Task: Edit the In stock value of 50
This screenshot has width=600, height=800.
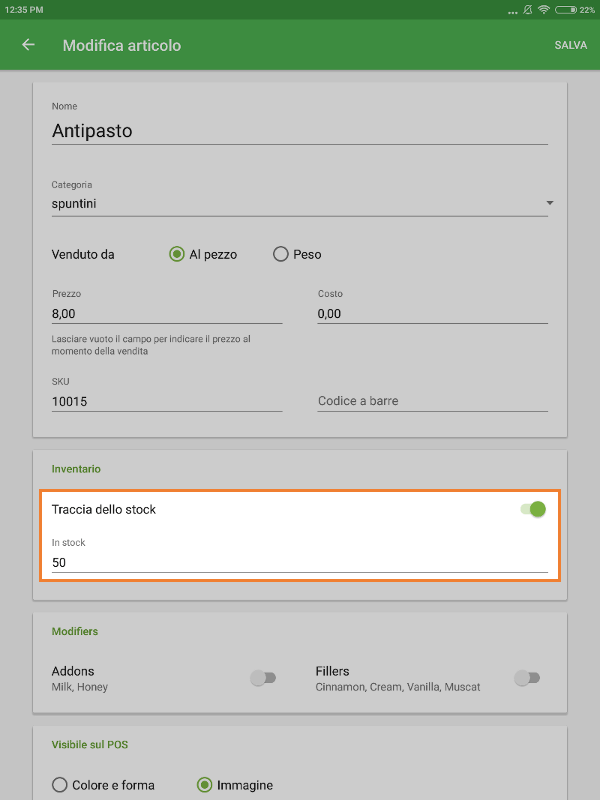Action: [300, 562]
